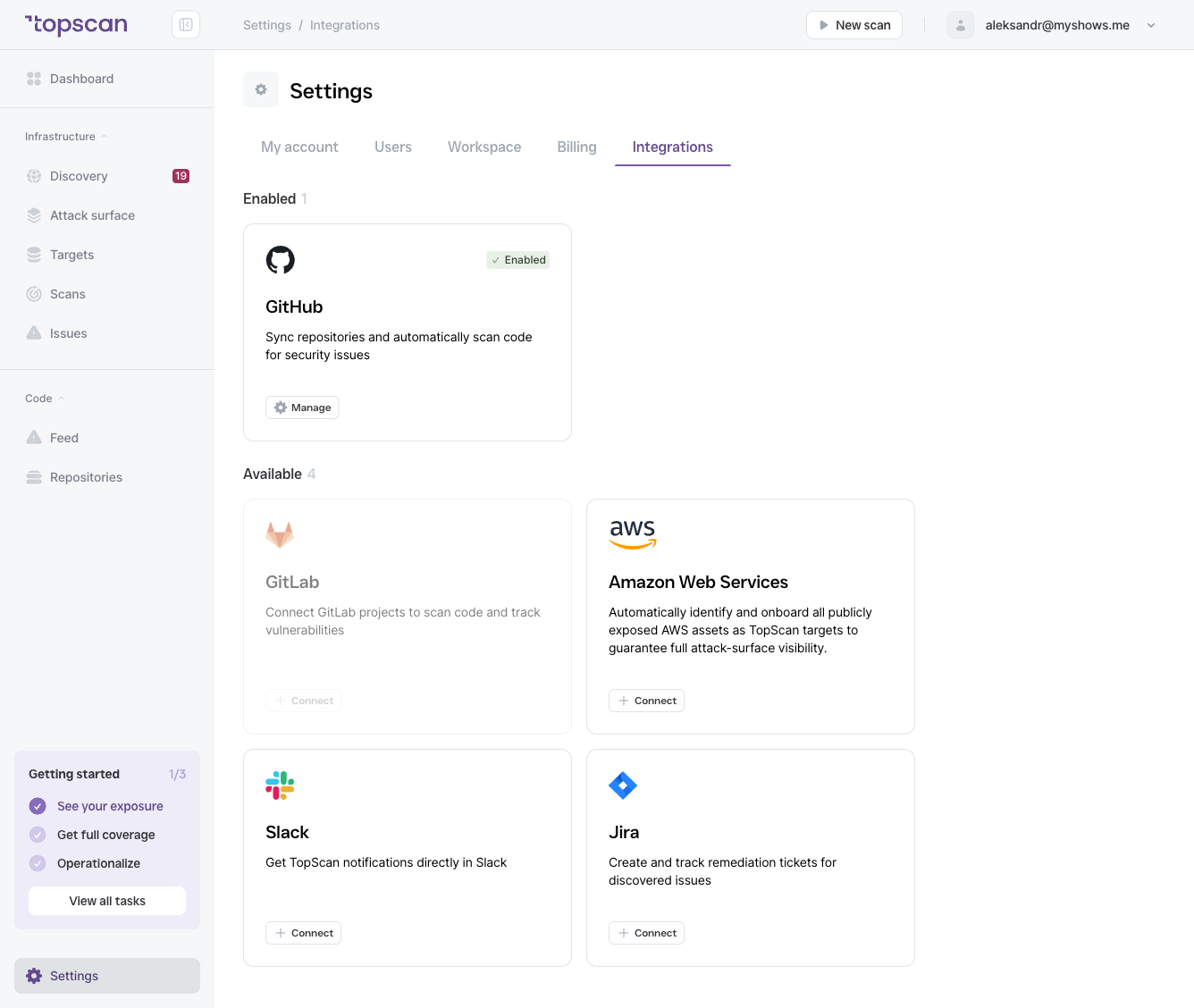
Task: Open Repositories in sidebar
Action: tap(107, 477)
